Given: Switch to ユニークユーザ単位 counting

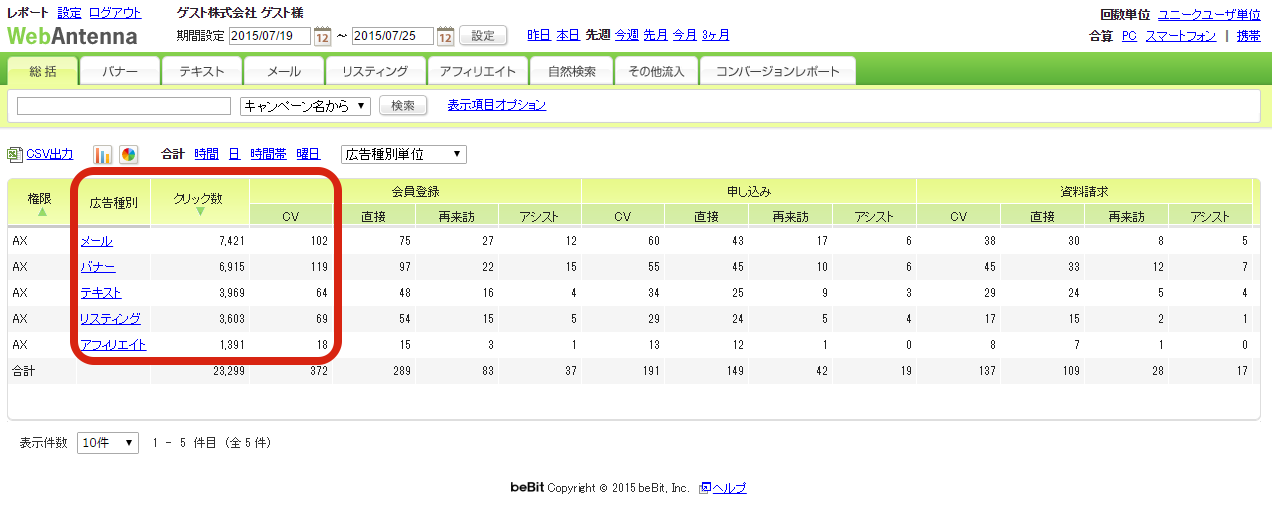Looking at the screenshot, I should click(x=1208, y=14).
